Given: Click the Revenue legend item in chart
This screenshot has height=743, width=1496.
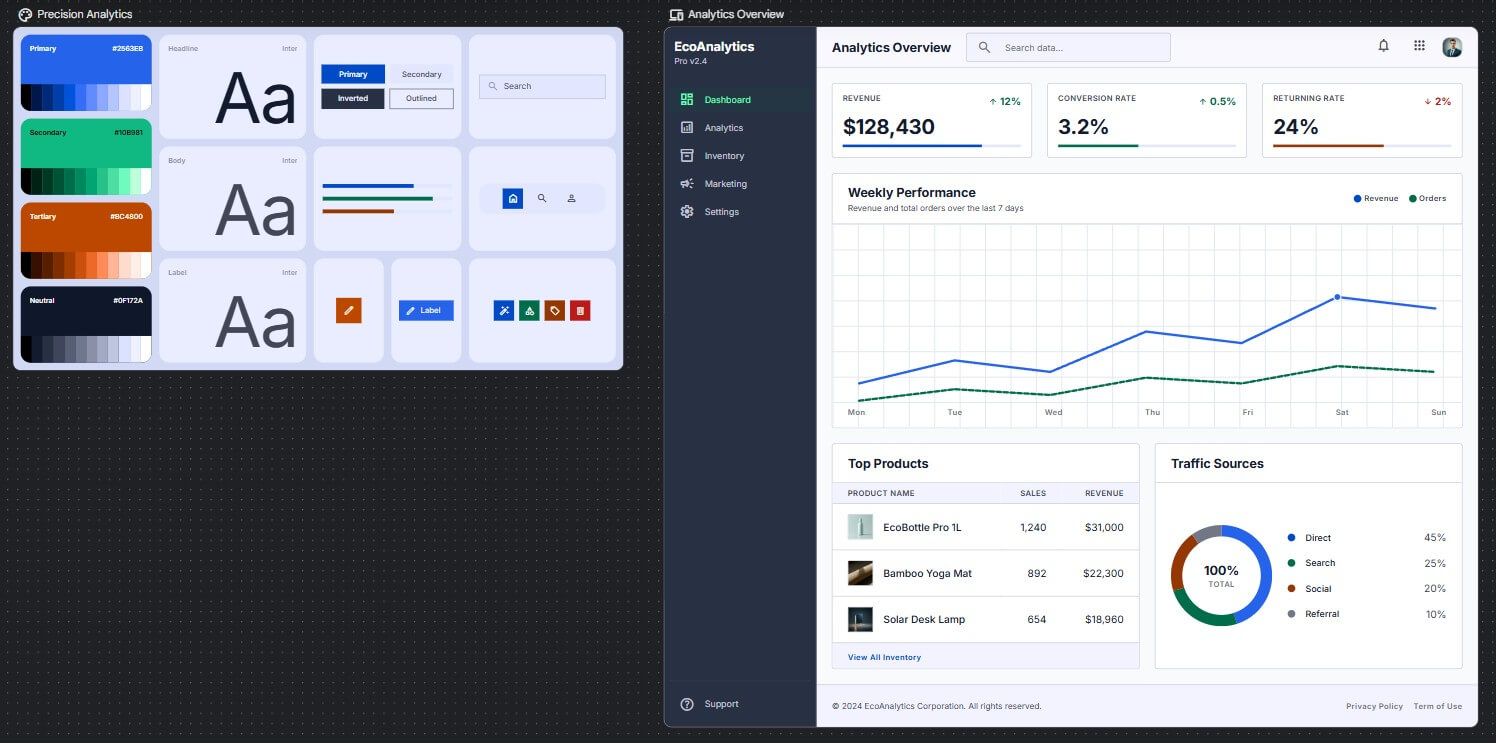Looking at the screenshot, I should tap(1376, 199).
